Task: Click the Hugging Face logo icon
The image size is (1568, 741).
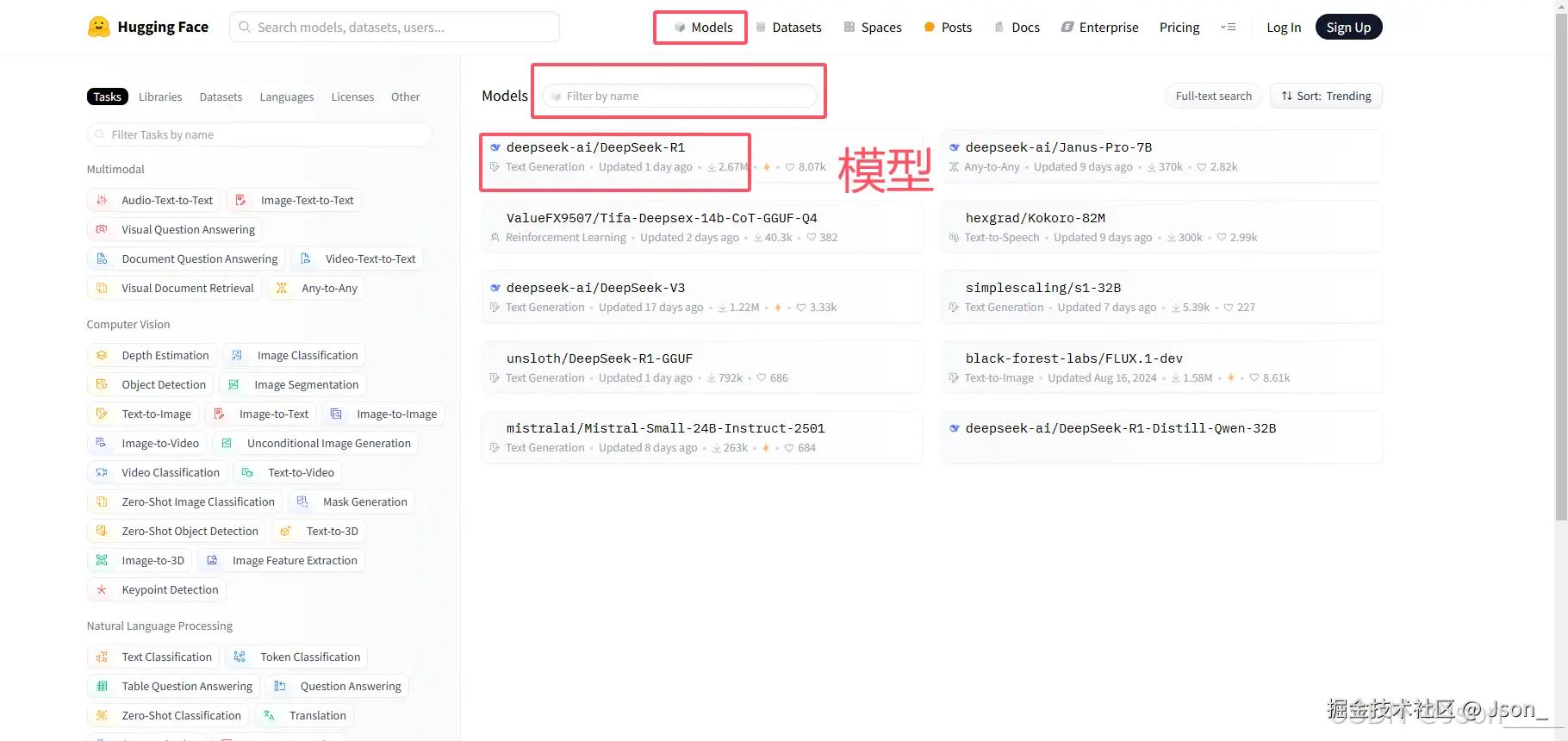Action: coord(99,27)
